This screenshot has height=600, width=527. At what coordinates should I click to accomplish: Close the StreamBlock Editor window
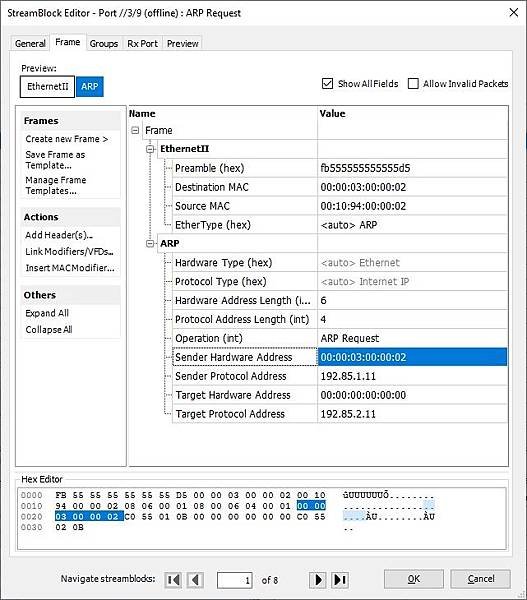click(513, 13)
